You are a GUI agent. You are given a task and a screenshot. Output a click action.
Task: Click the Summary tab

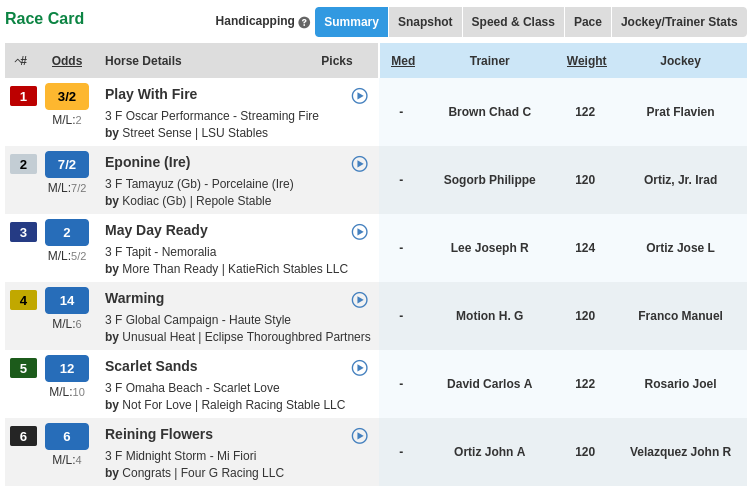pyautogui.click(x=351, y=22)
